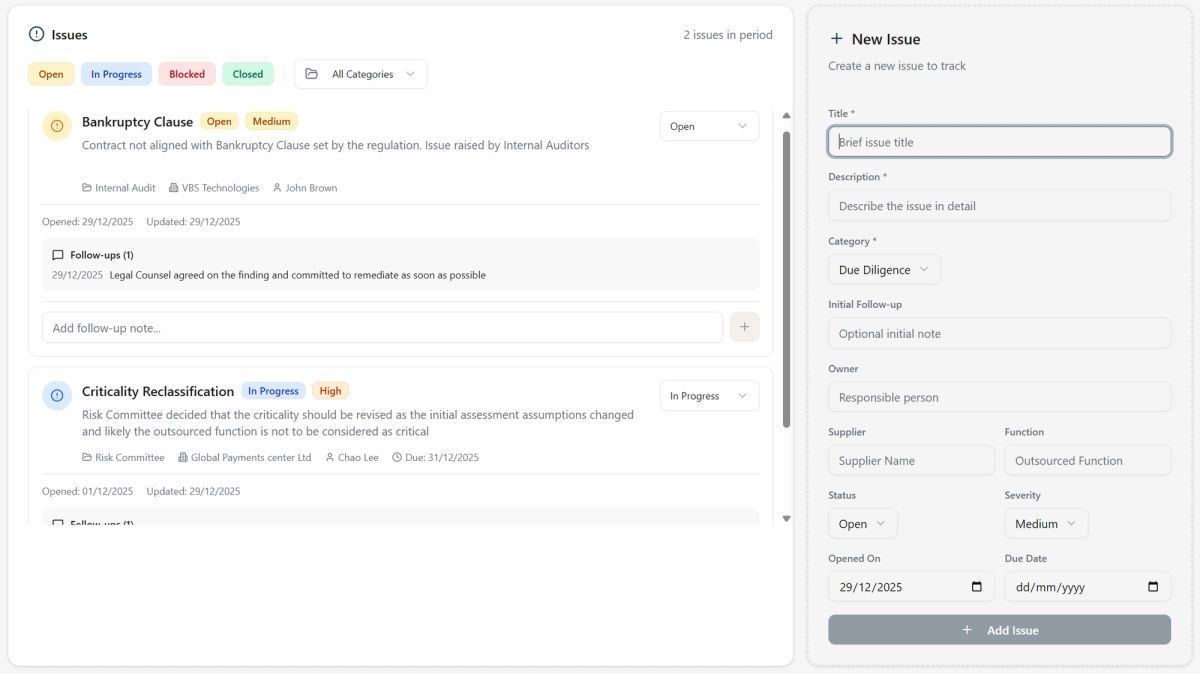Open the All Categories filter dropdown
This screenshot has height=674, width=1200.
click(361, 74)
